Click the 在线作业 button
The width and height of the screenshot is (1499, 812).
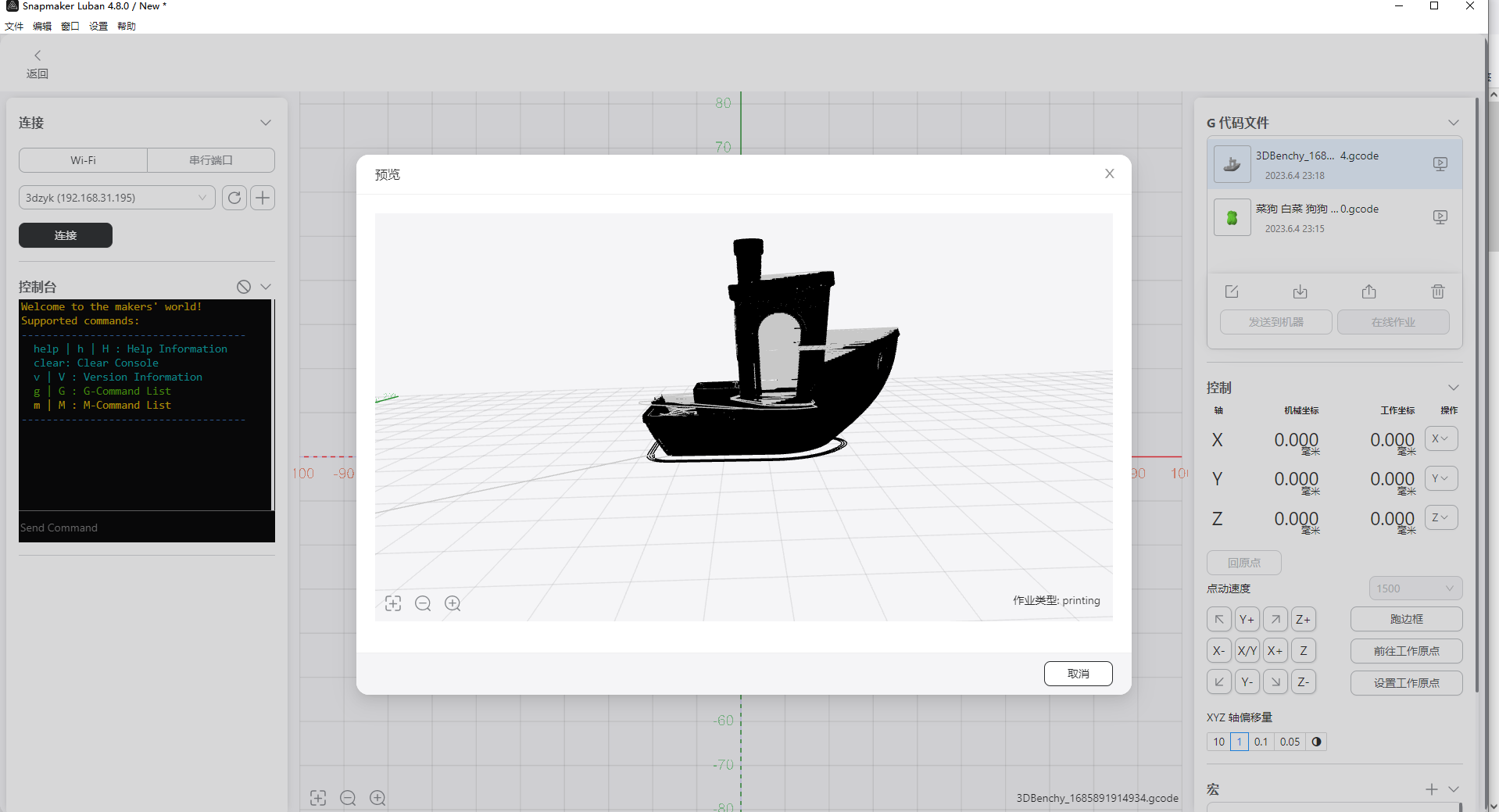[1393, 322]
